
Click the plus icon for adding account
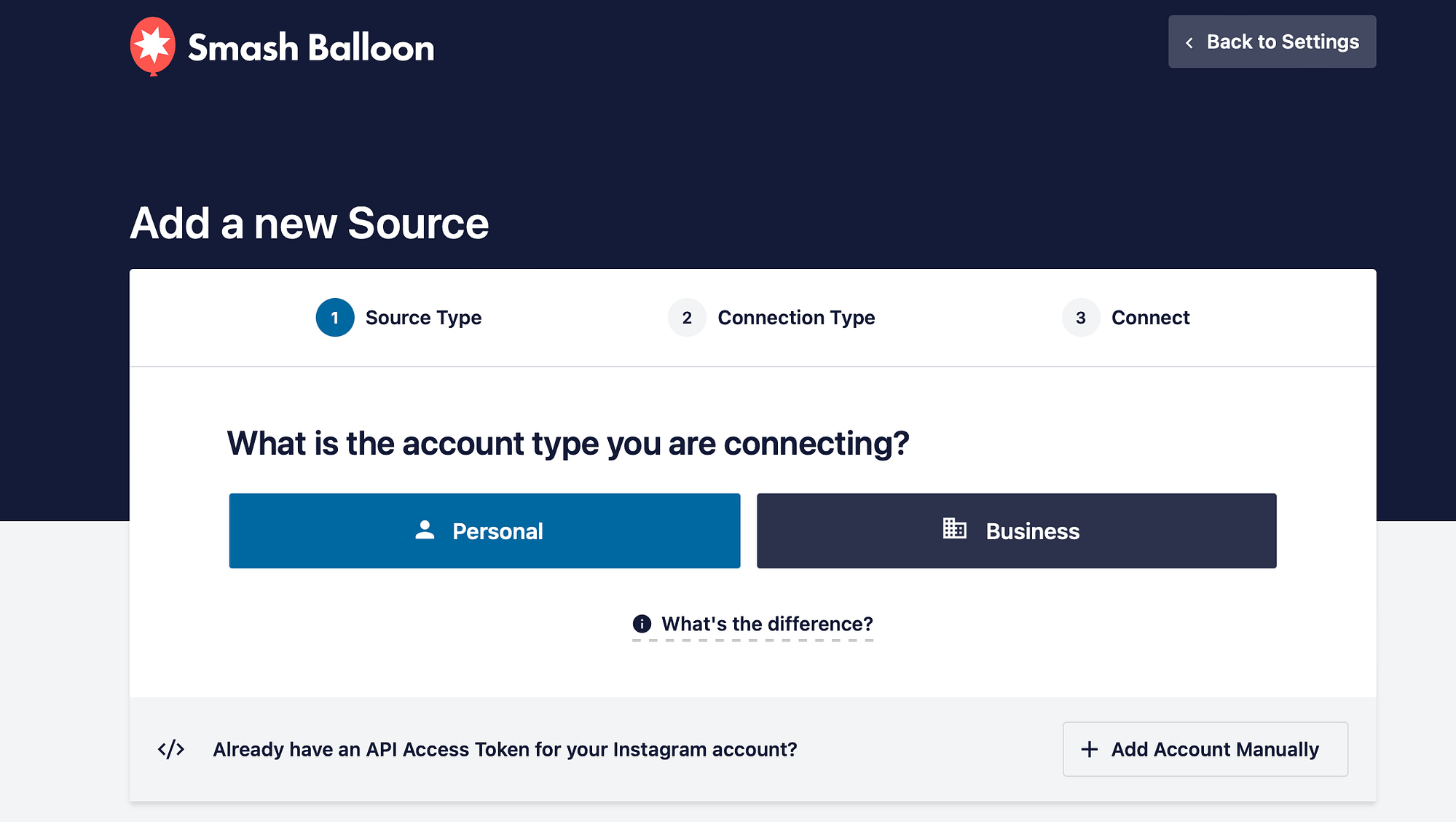(x=1089, y=749)
